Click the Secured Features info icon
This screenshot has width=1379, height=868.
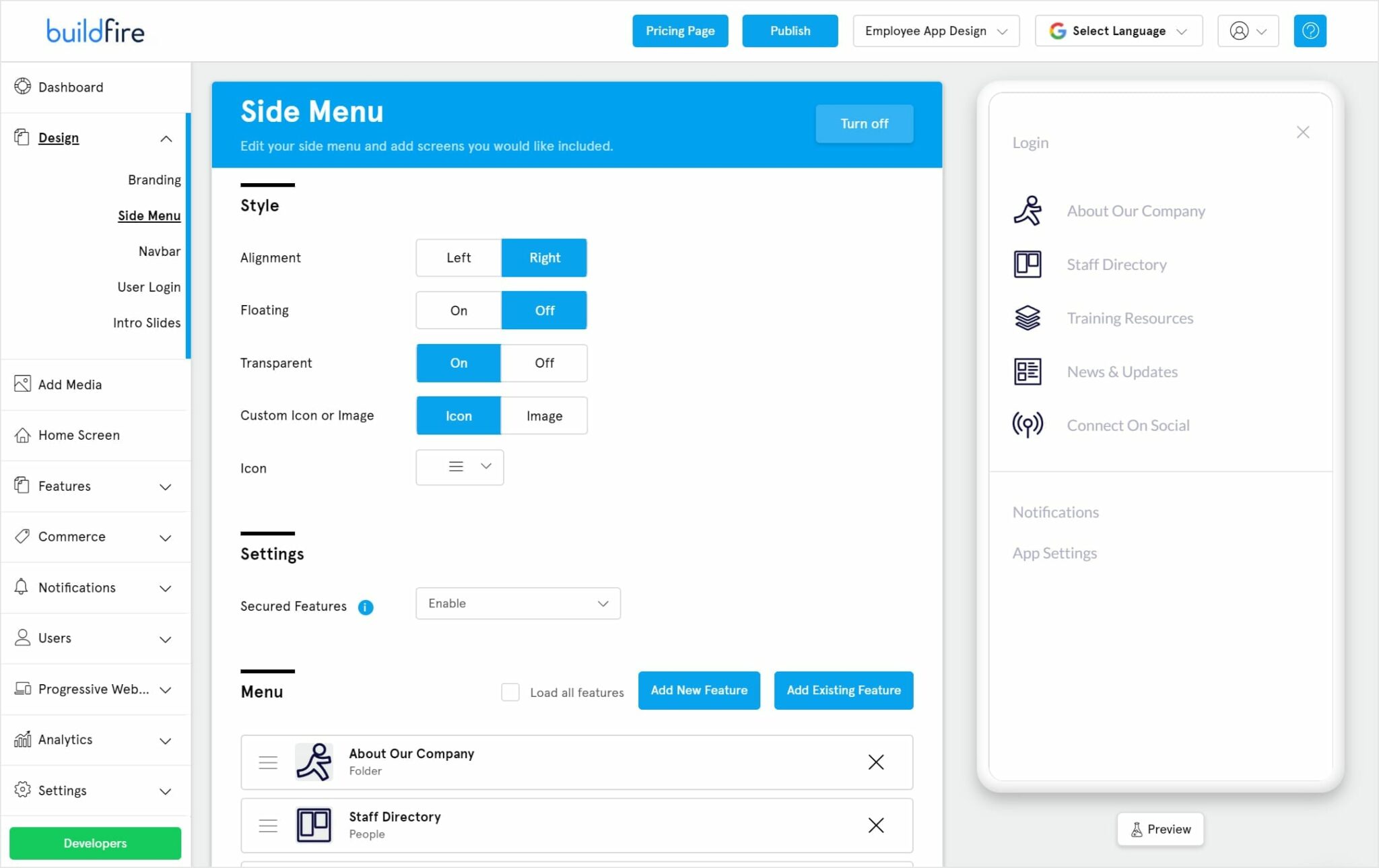(366, 607)
